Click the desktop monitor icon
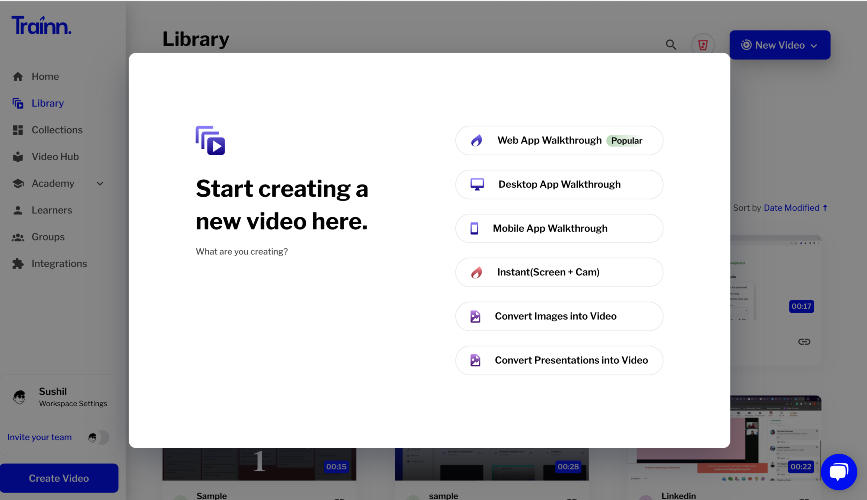The width and height of the screenshot is (867, 500). pos(477,184)
